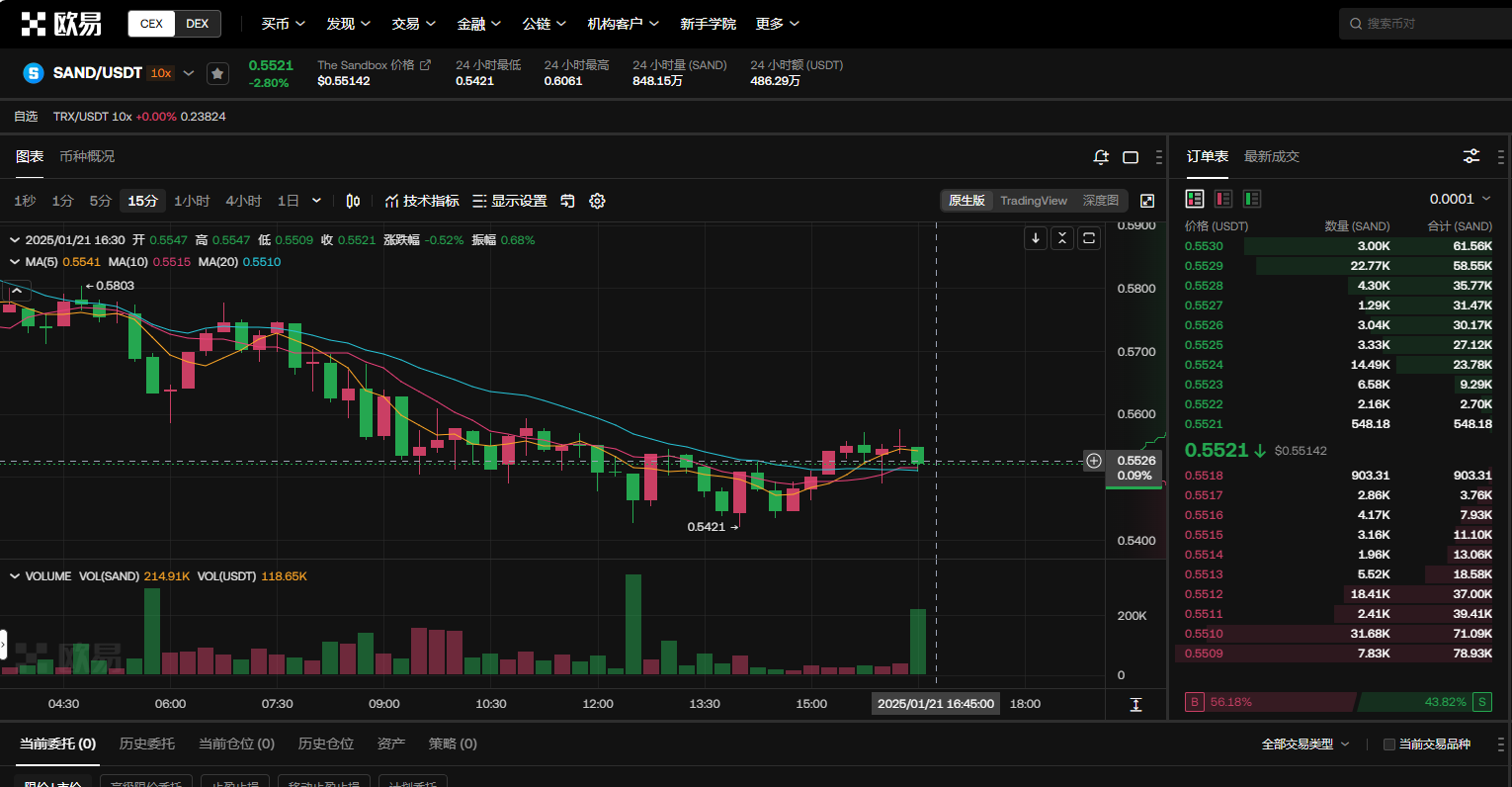Expand the 全部交易类型 dropdown

tap(1304, 744)
